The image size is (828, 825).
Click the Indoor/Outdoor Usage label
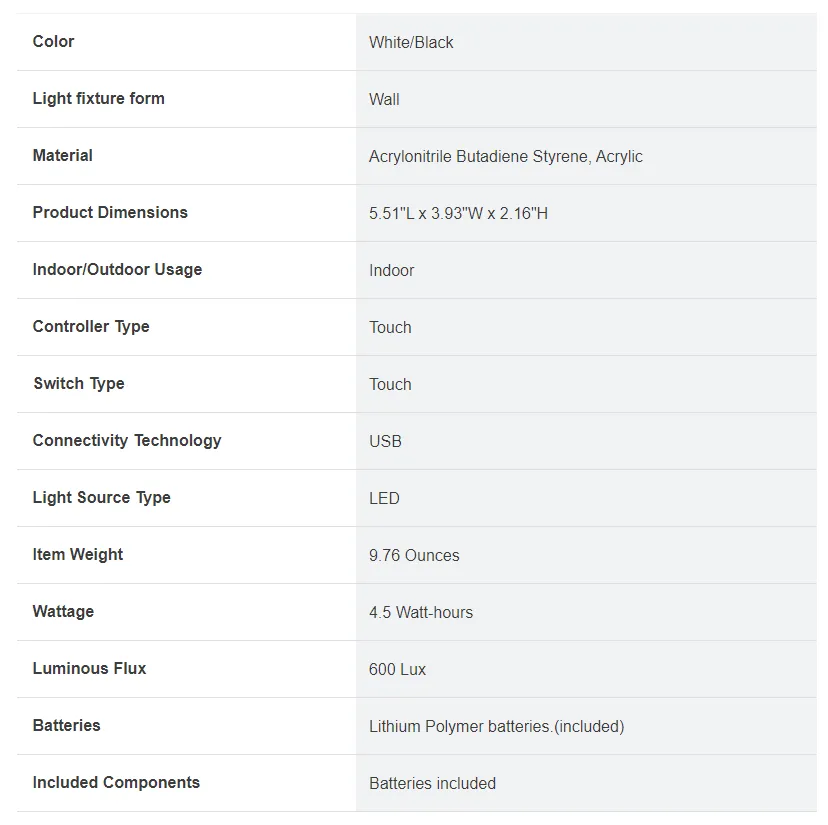[x=117, y=269]
